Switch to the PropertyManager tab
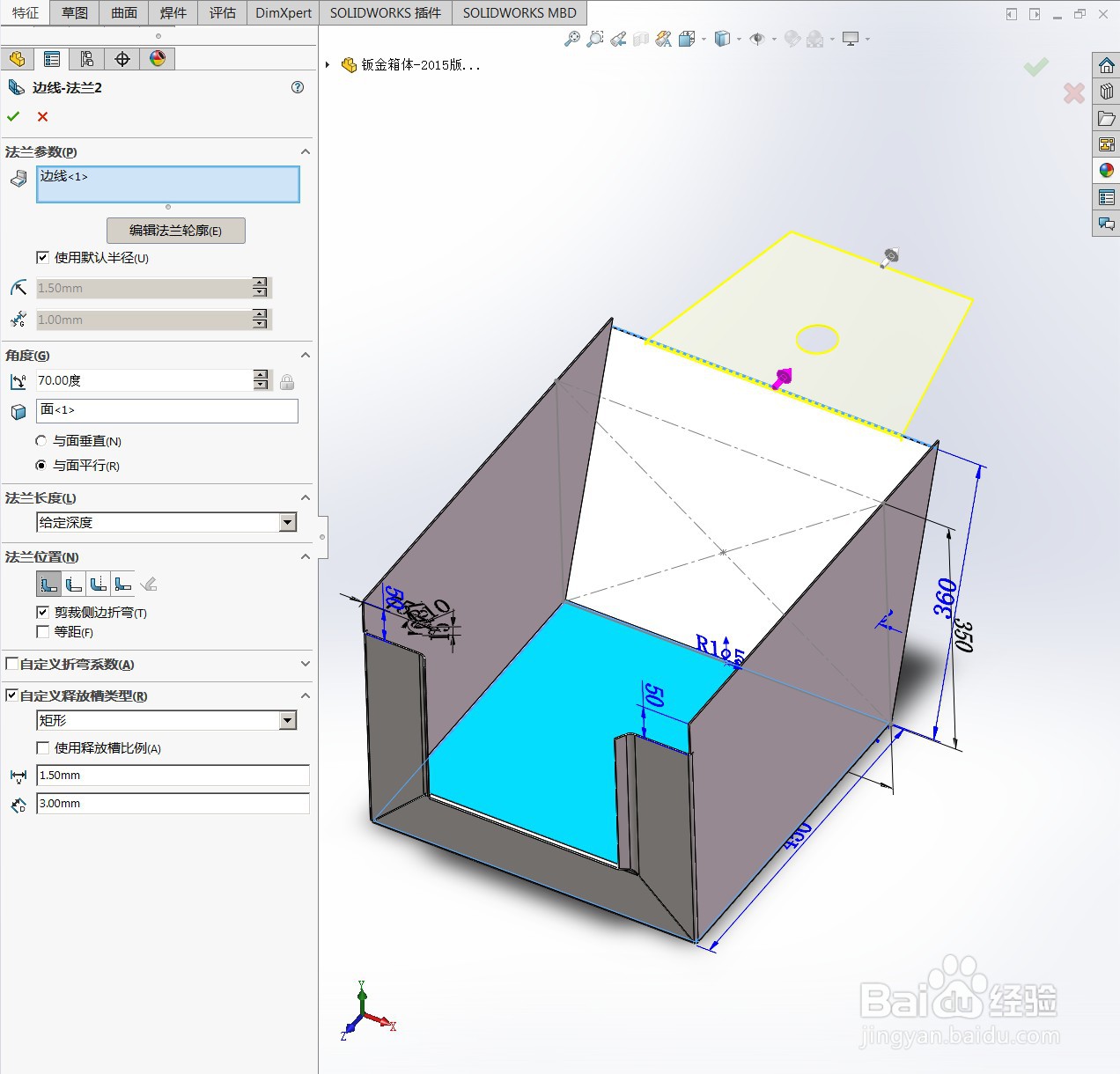Viewport: 1120px width, 1074px height. [52, 59]
